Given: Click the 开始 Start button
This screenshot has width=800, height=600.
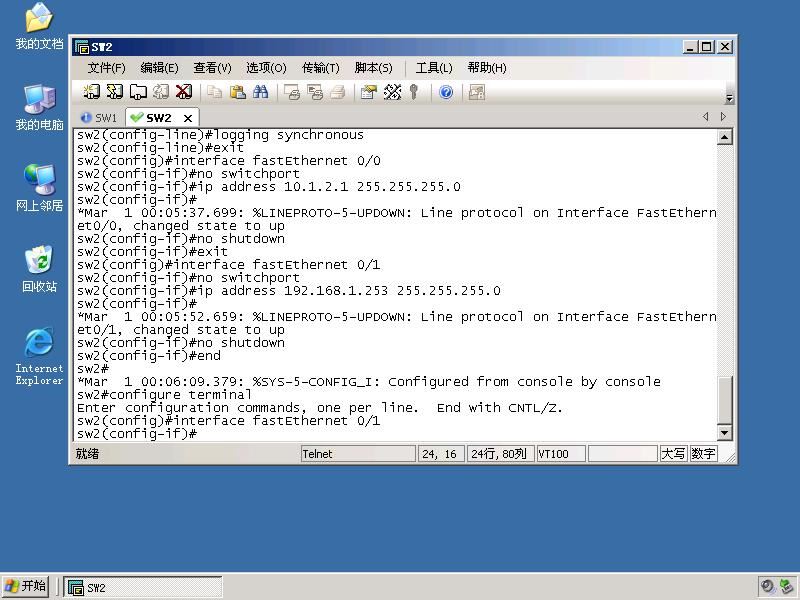Looking at the screenshot, I should click(26, 586).
